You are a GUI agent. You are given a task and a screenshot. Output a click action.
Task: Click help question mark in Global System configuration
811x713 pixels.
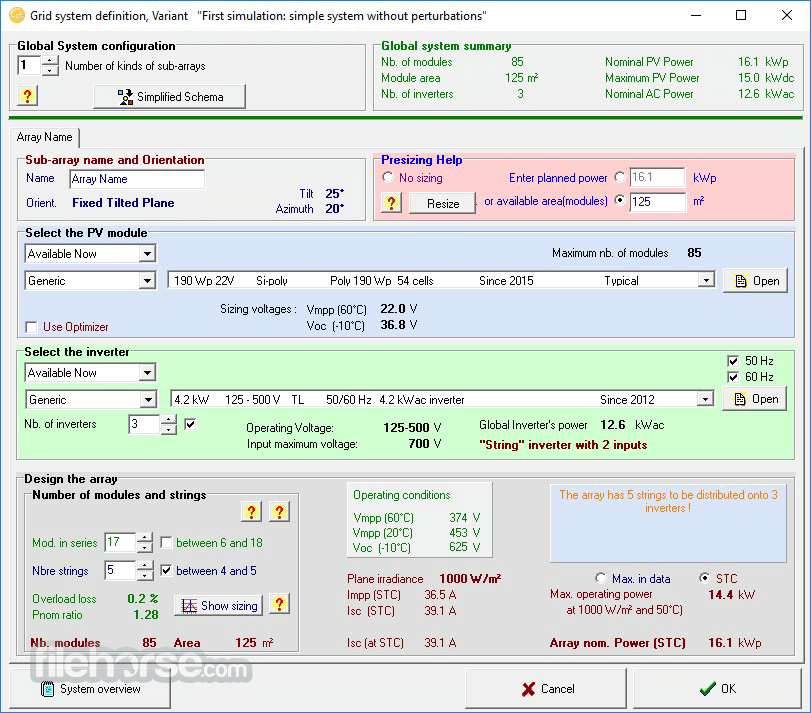click(27, 96)
